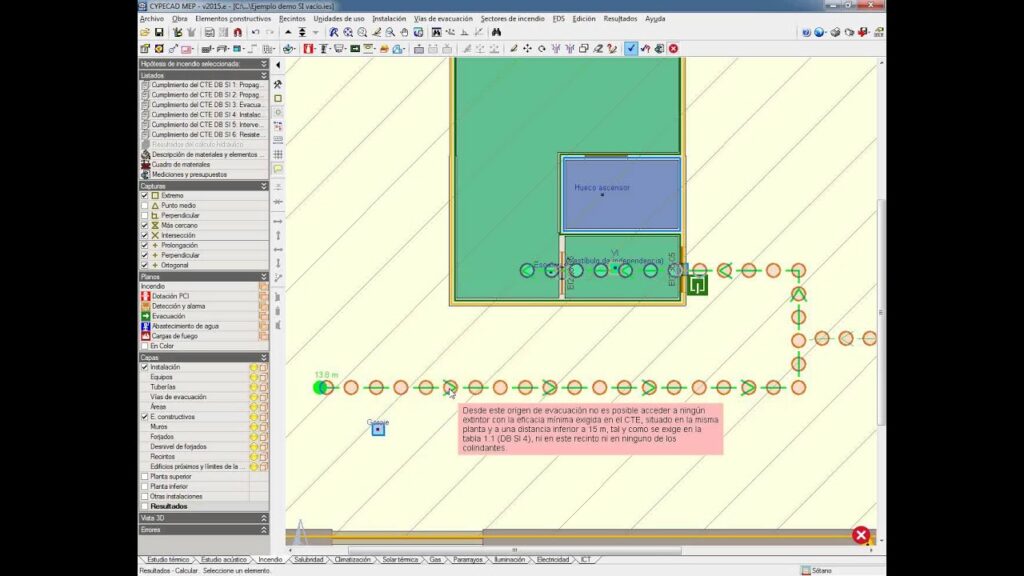Image resolution: width=1024 pixels, height=576 pixels.
Task: Click the yellow bulb beside Muros layer
Action: pos(254,426)
